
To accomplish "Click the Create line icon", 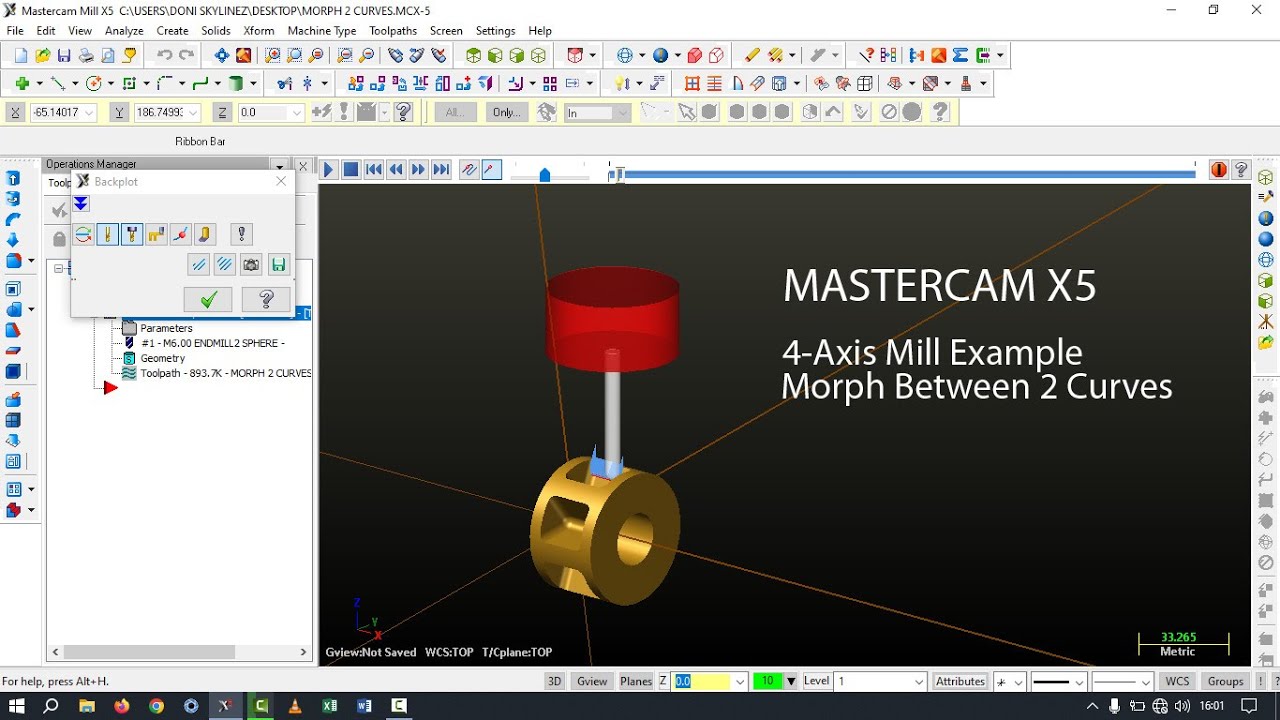I will [x=58, y=84].
